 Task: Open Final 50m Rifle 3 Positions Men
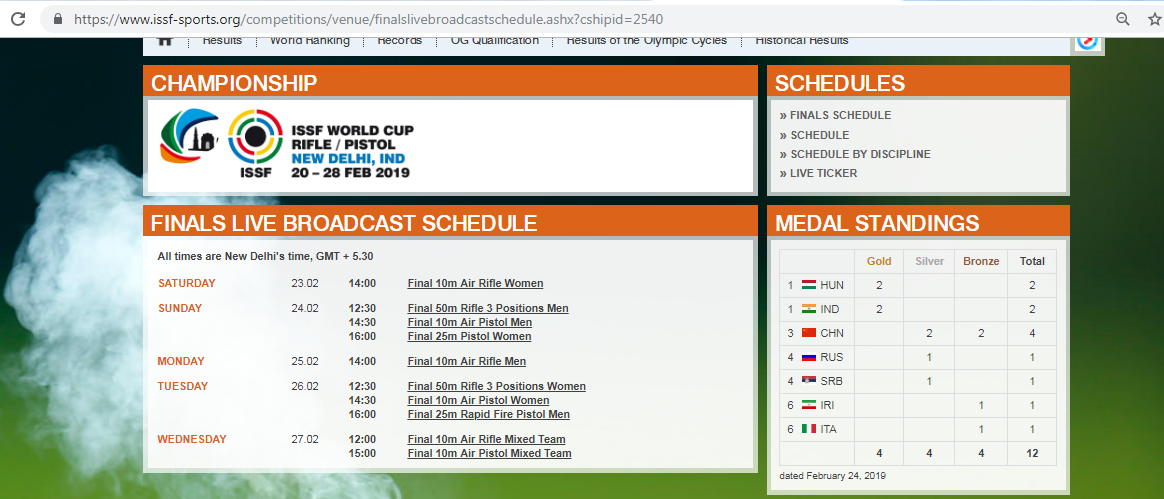coord(488,308)
